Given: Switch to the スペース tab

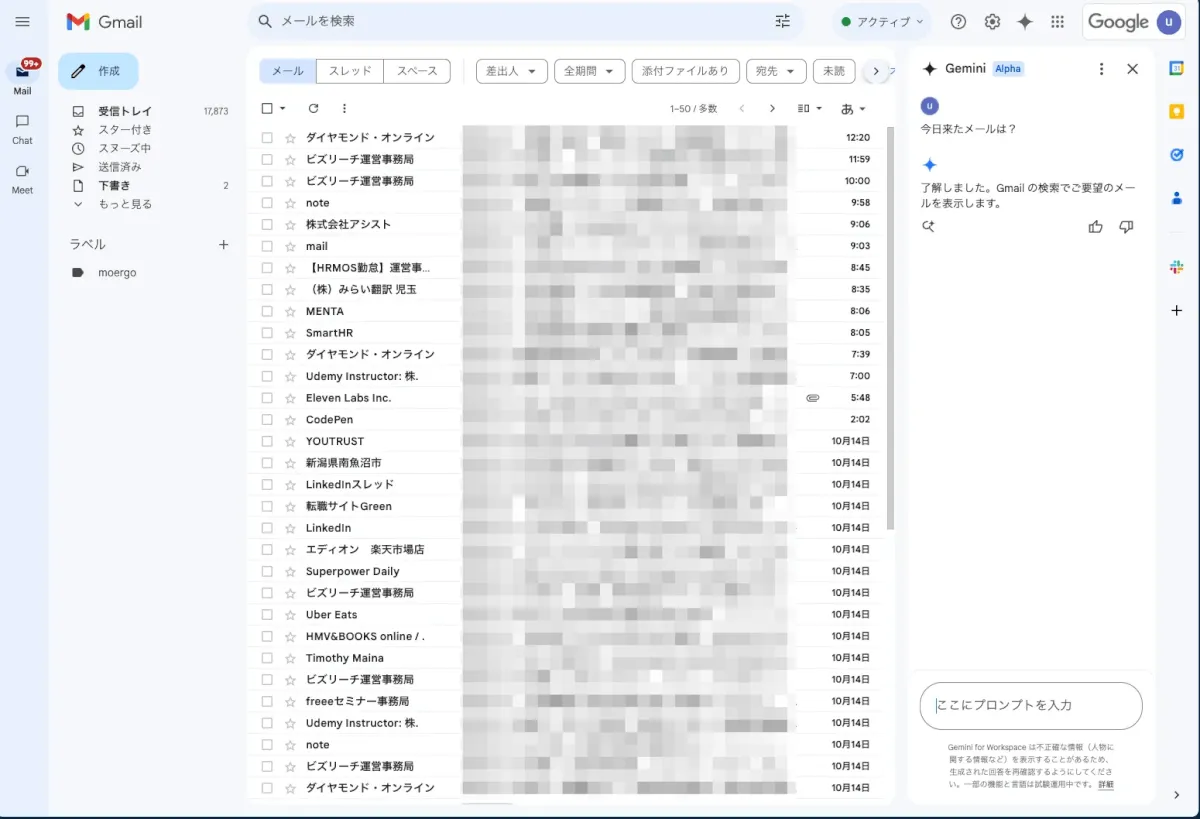Looking at the screenshot, I should (417, 71).
